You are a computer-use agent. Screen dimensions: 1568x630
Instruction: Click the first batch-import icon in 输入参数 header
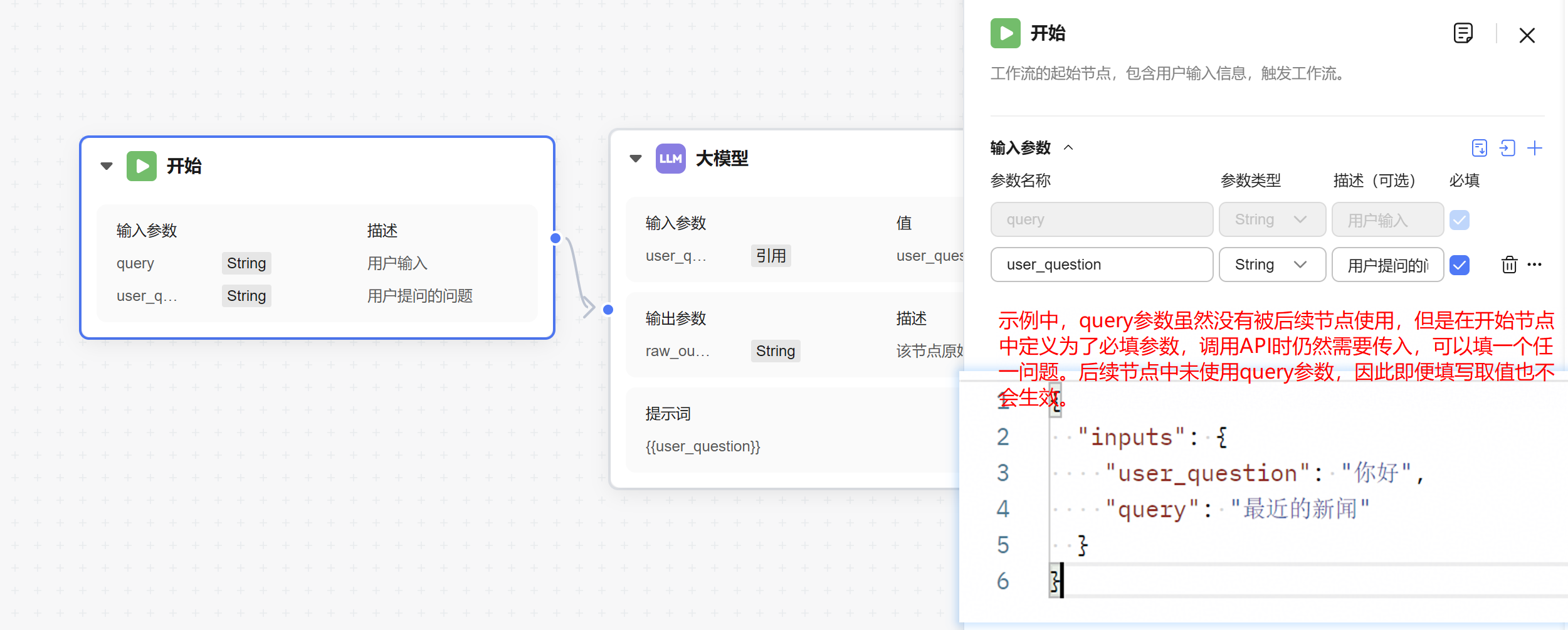pyautogui.click(x=1479, y=148)
